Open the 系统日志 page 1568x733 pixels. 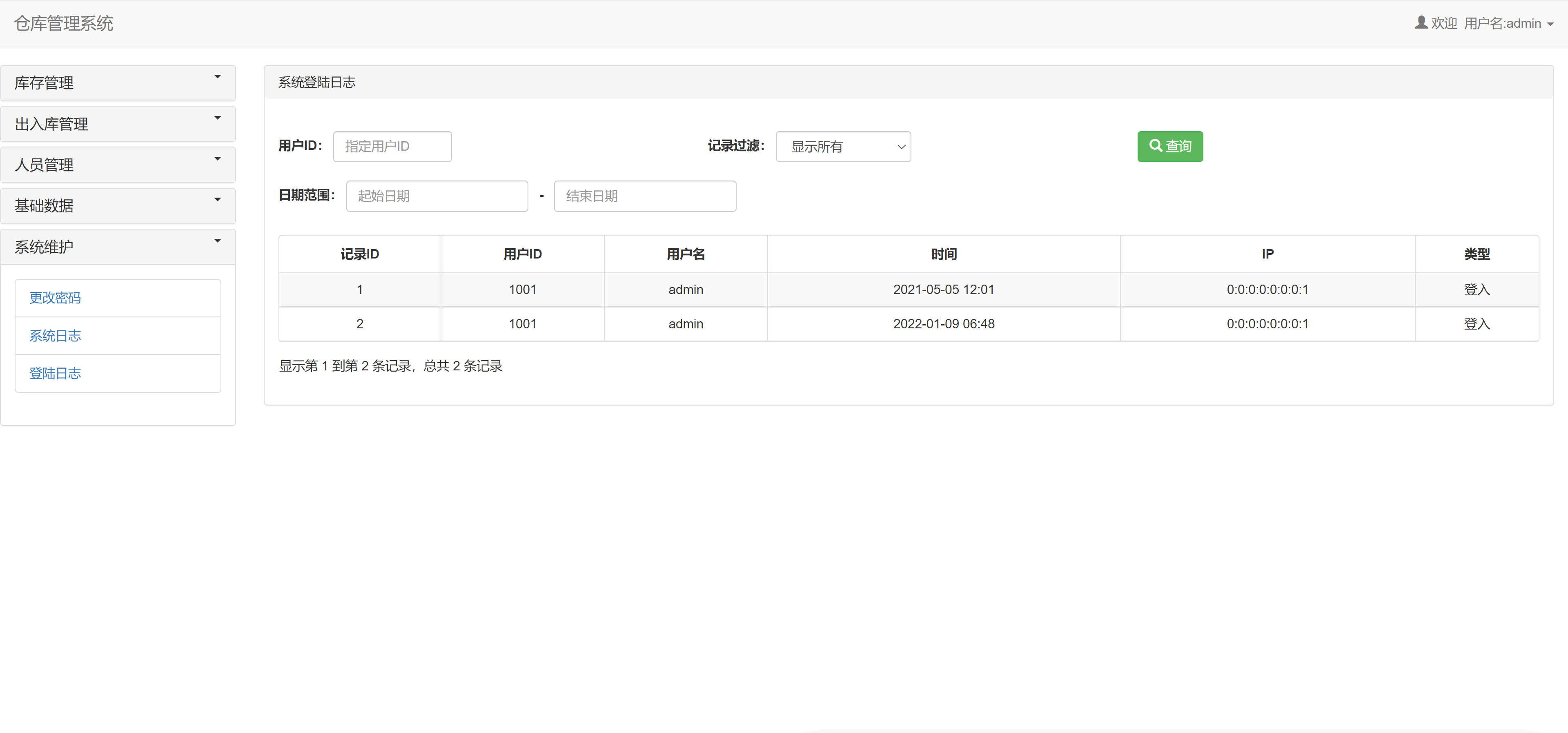coord(55,335)
